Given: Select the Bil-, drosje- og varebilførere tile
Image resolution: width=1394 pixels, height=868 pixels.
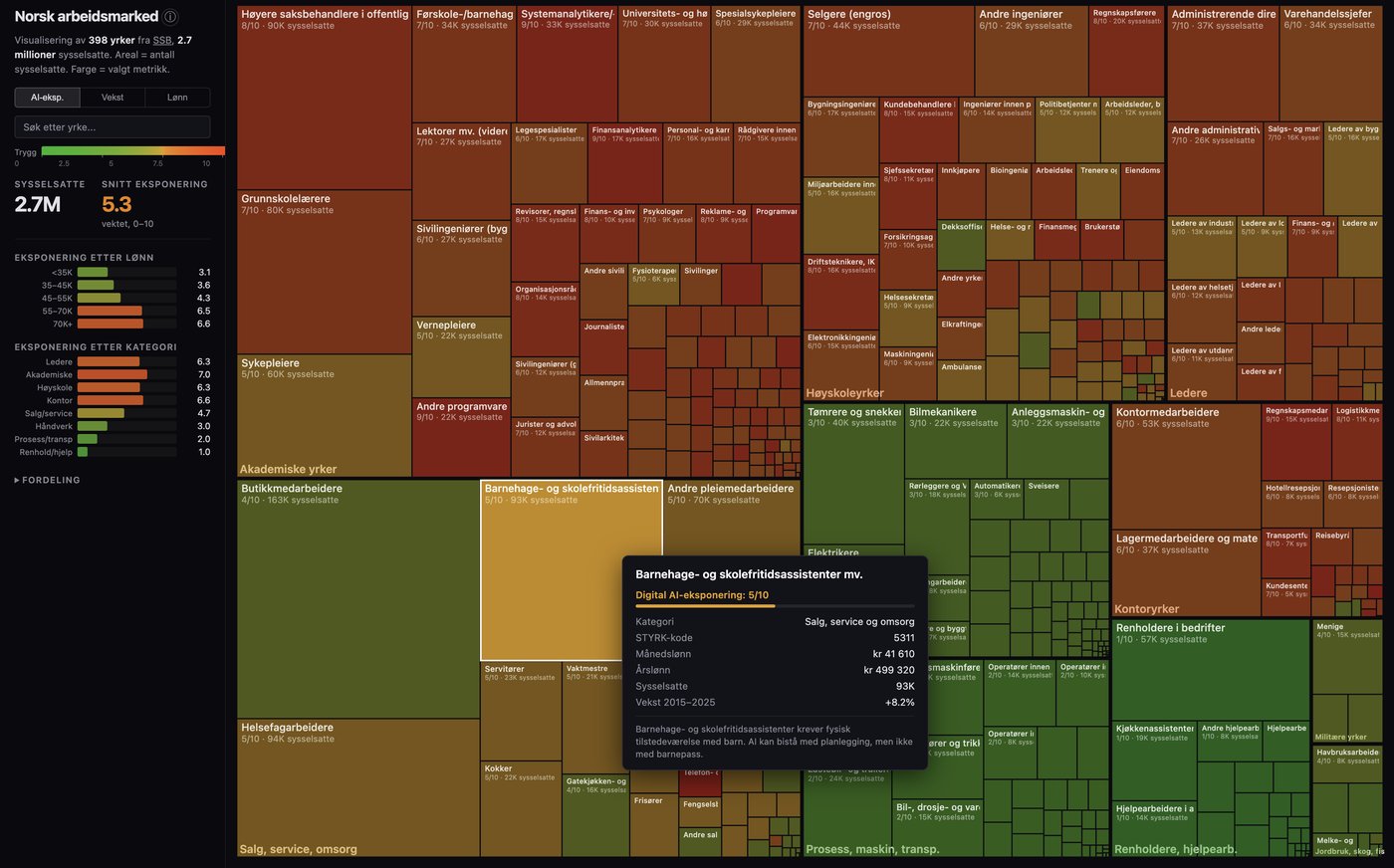Looking at the screenshot, I should pyautogui.click(x=937, y=828).
